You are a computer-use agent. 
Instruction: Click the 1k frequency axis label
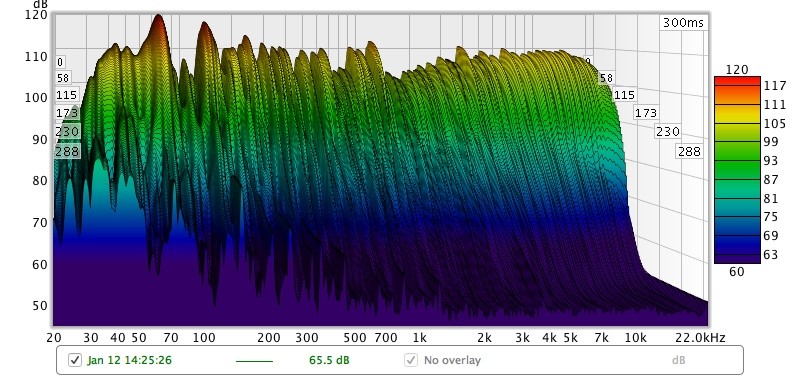419,338
